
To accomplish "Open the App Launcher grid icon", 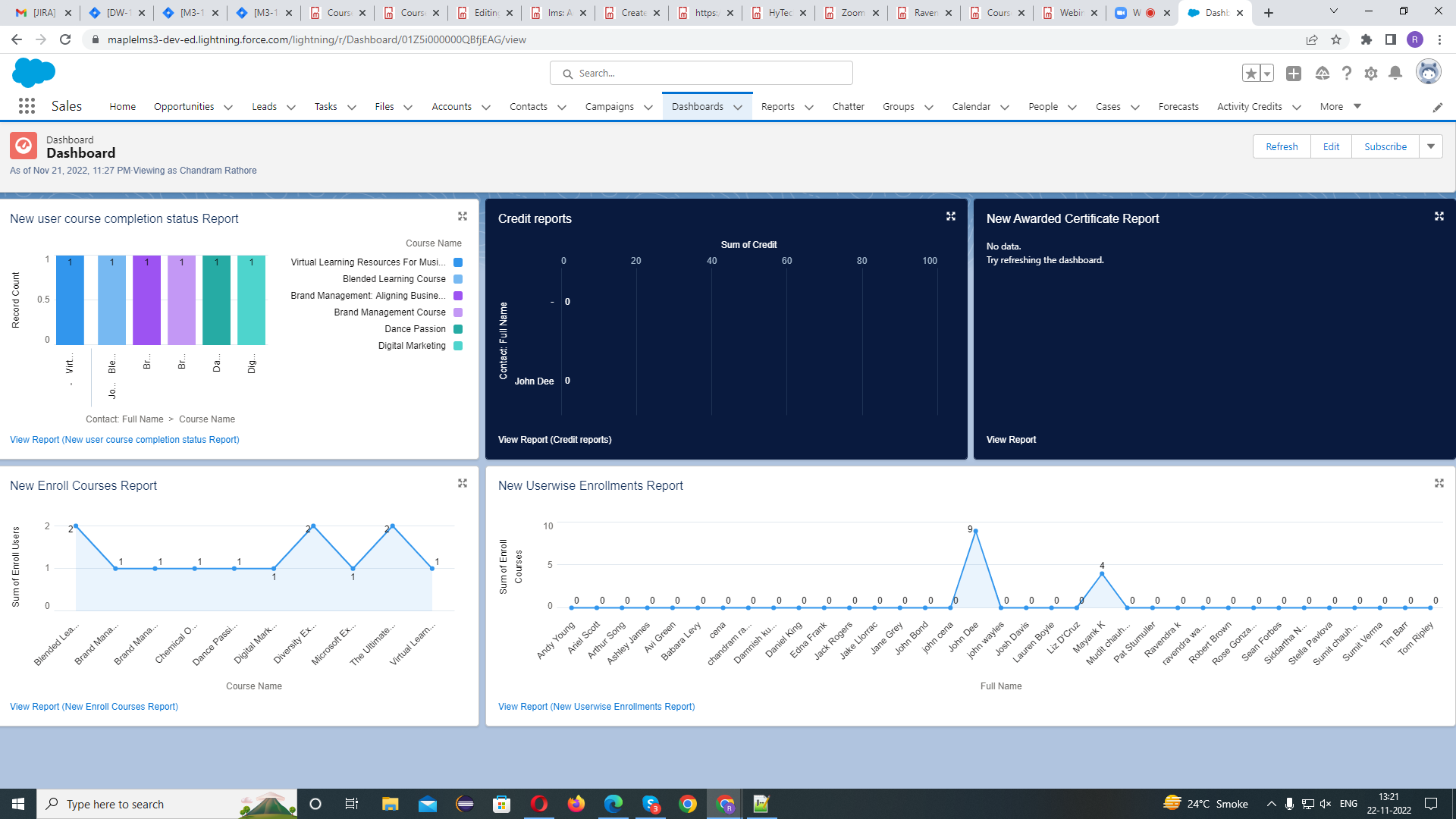I will 27,106.
